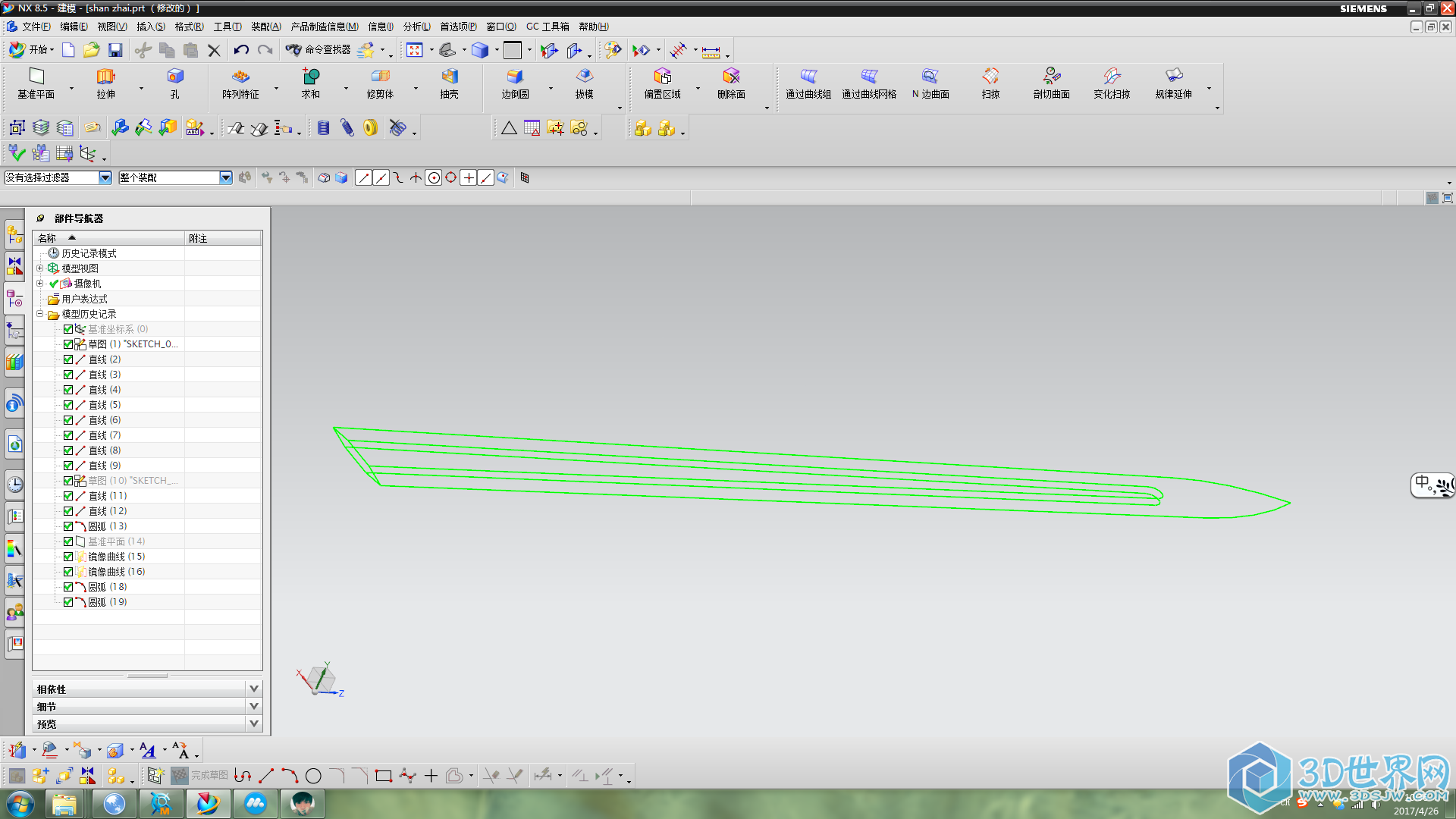Toggle checkbox for 直线 (2) feature

click(68, 359)
